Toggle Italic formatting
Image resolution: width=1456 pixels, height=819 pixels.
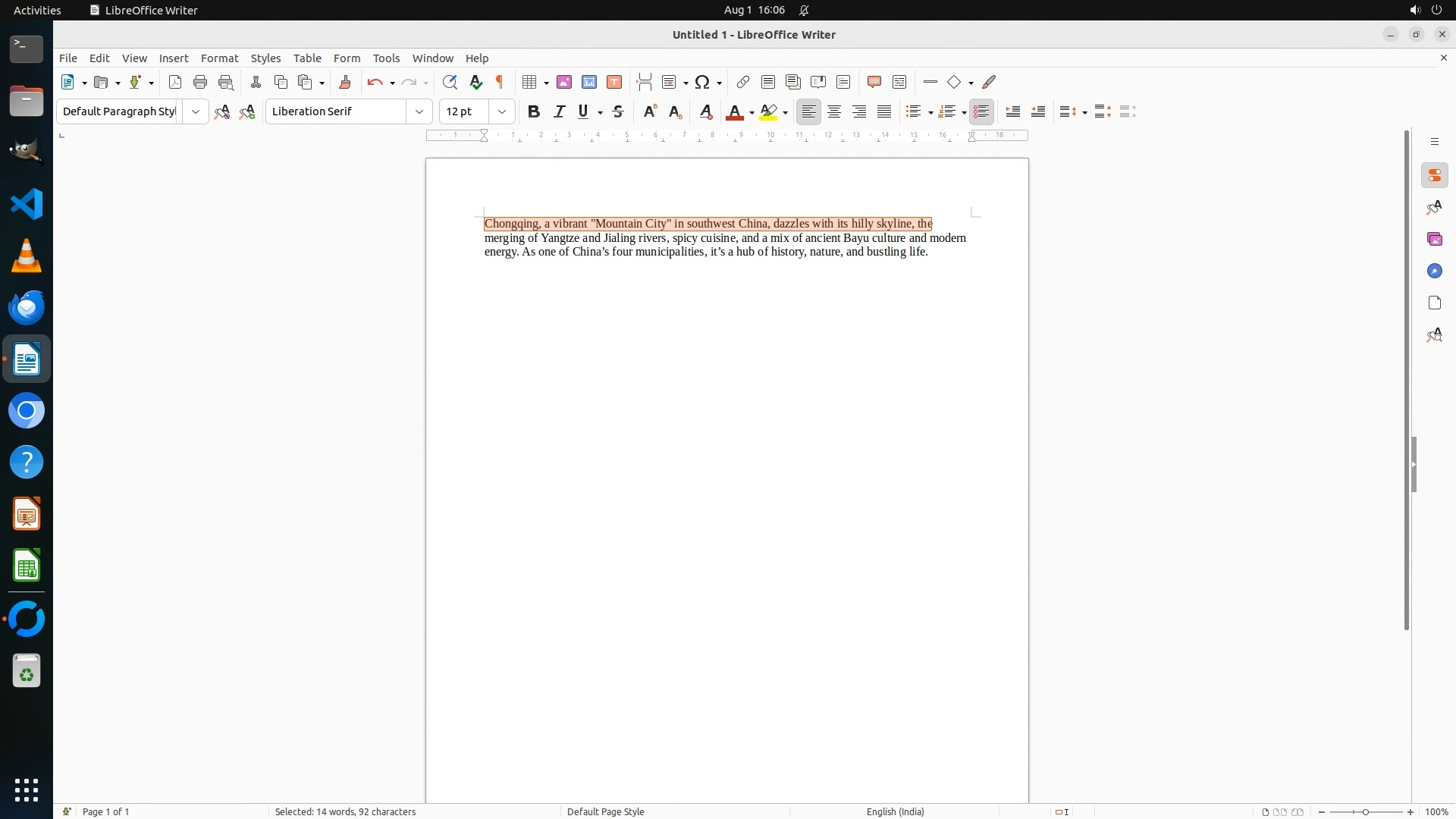tap(560, 111)
